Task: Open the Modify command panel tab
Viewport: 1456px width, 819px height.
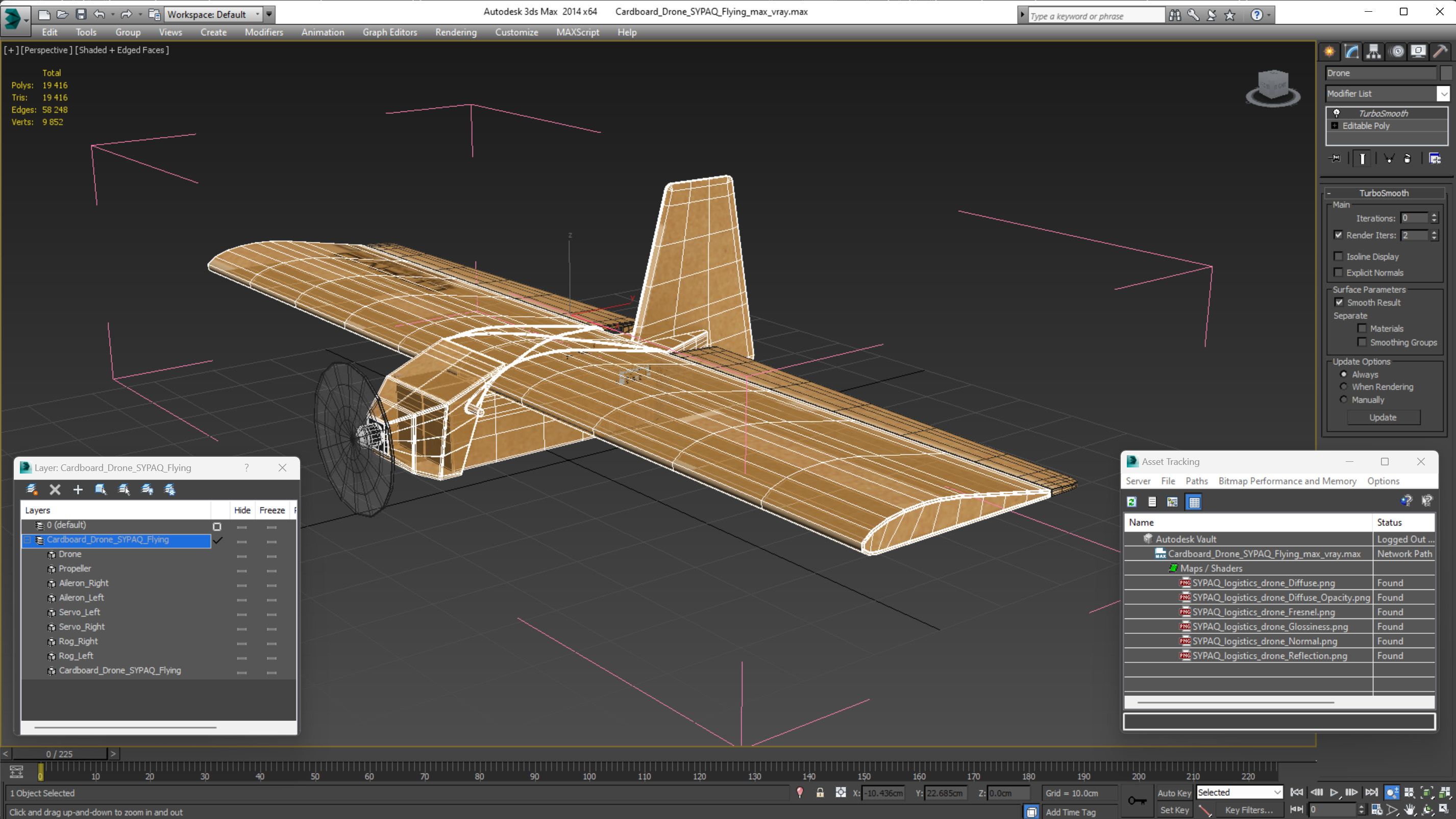Action: (x=1351, y=52)
